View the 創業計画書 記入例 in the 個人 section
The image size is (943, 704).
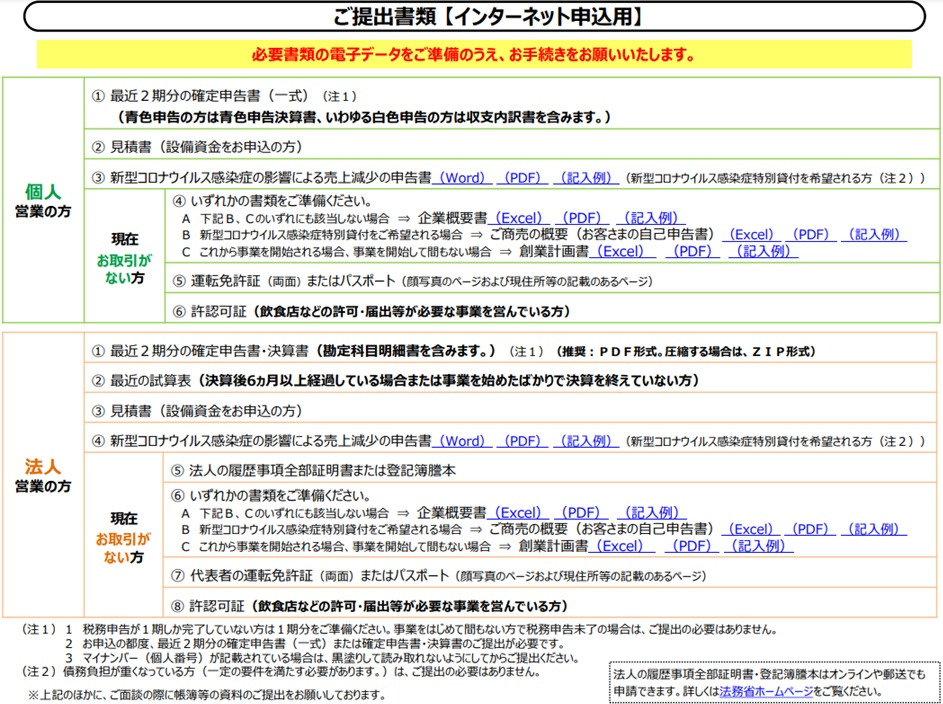click(763, 251)
